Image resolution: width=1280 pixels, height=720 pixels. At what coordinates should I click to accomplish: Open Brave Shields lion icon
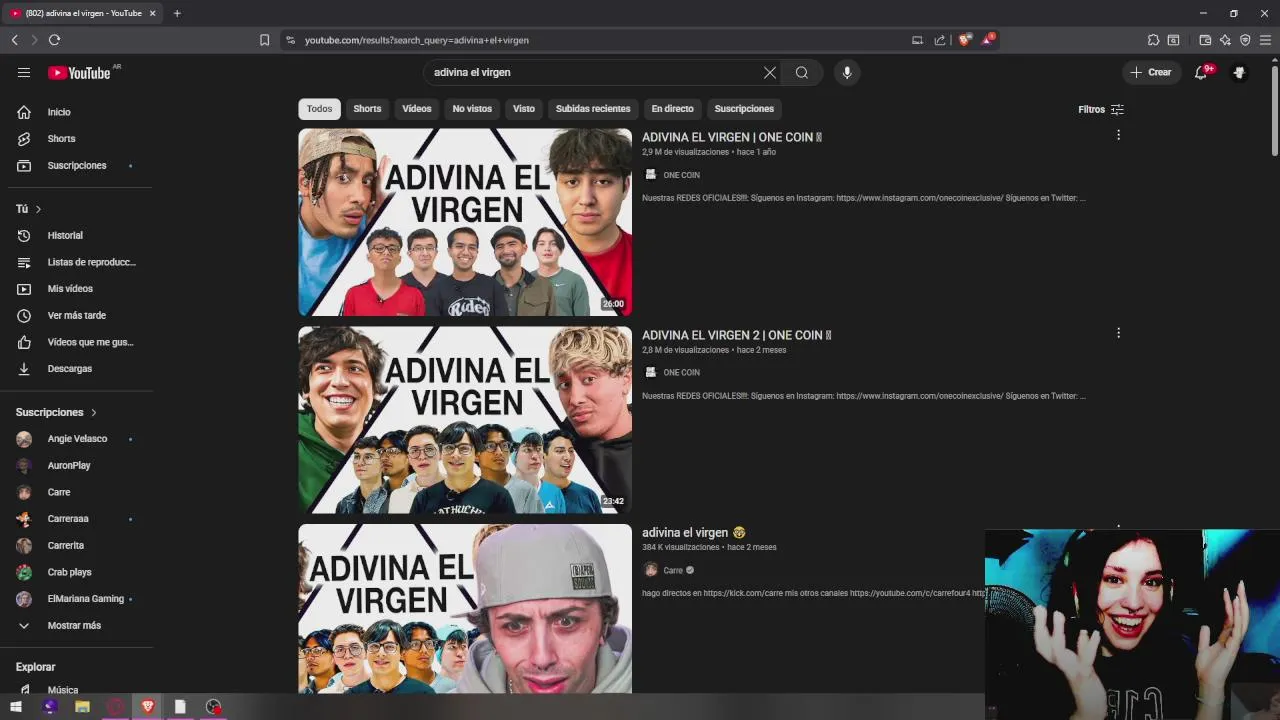[964, 40]
